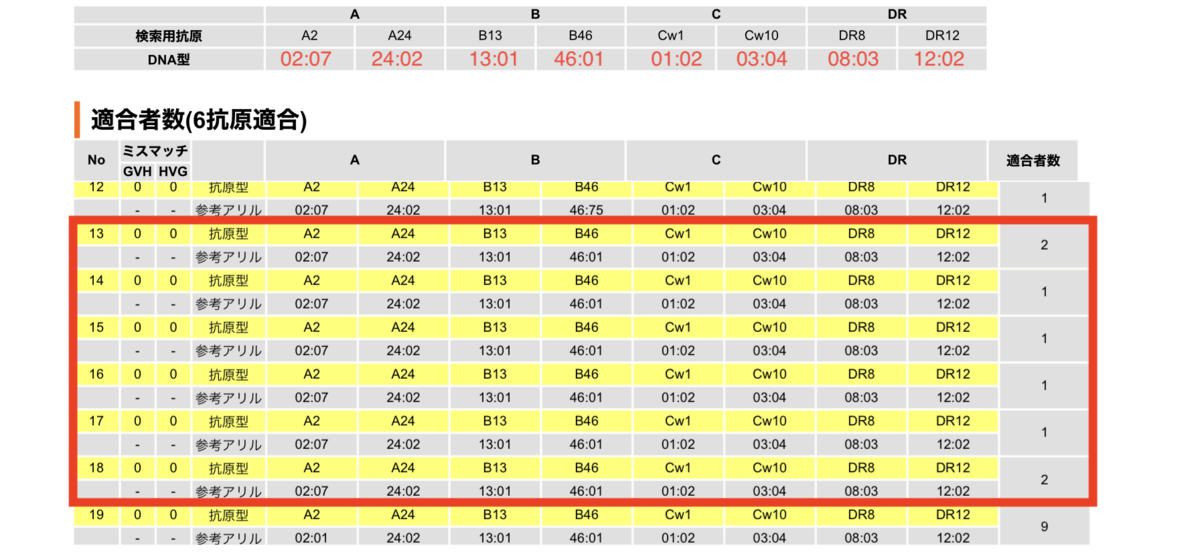This screenshot has width=1200, height=554.
Task: Select row number 18
Action: pos(96,468)
